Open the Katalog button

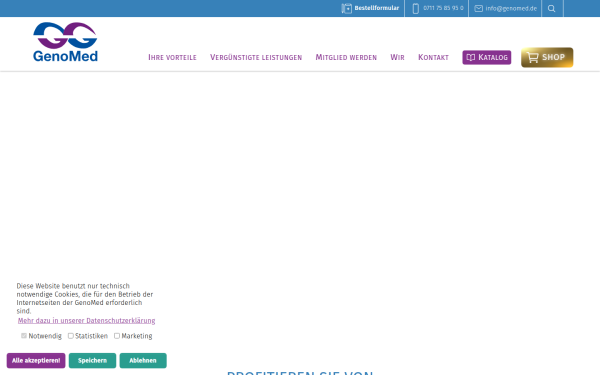pos(487,57)
